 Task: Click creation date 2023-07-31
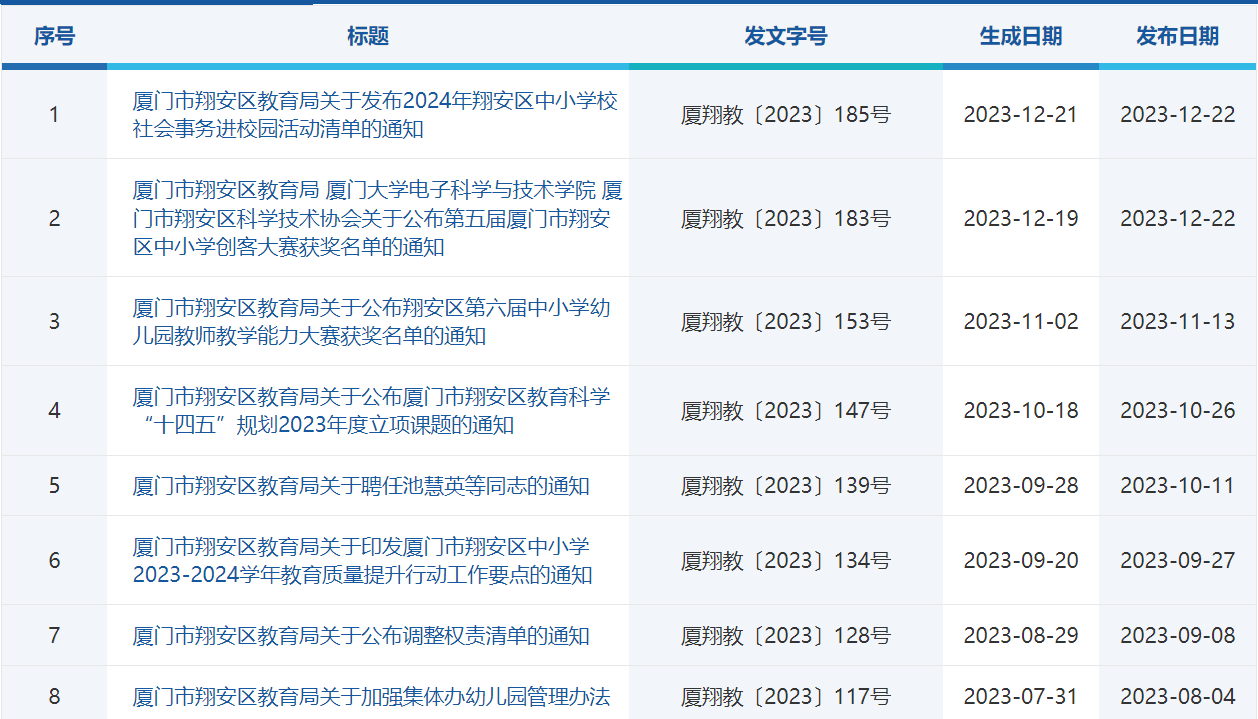tap(1021, 697)
